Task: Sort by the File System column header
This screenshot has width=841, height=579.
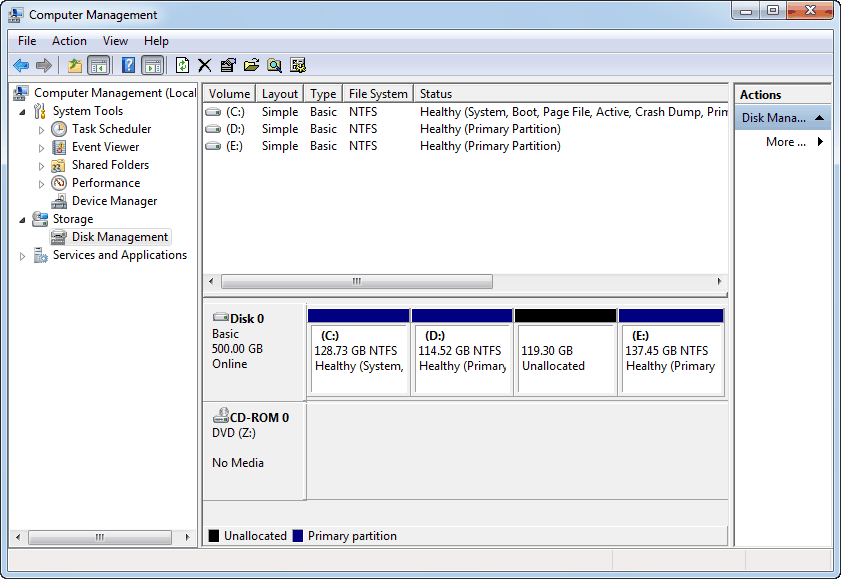Action: point(378,94)
